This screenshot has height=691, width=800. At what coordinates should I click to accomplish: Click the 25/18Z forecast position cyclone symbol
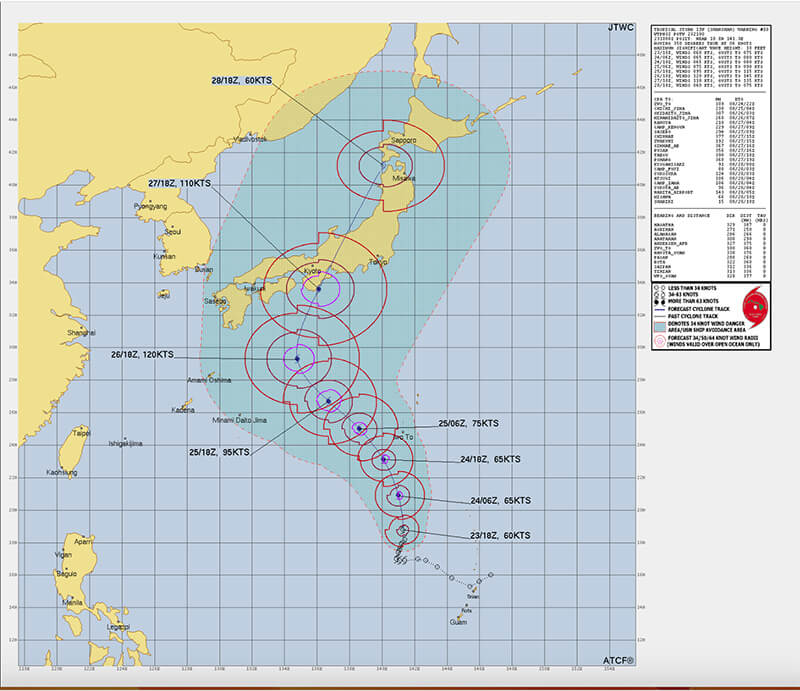coord(329,401)
